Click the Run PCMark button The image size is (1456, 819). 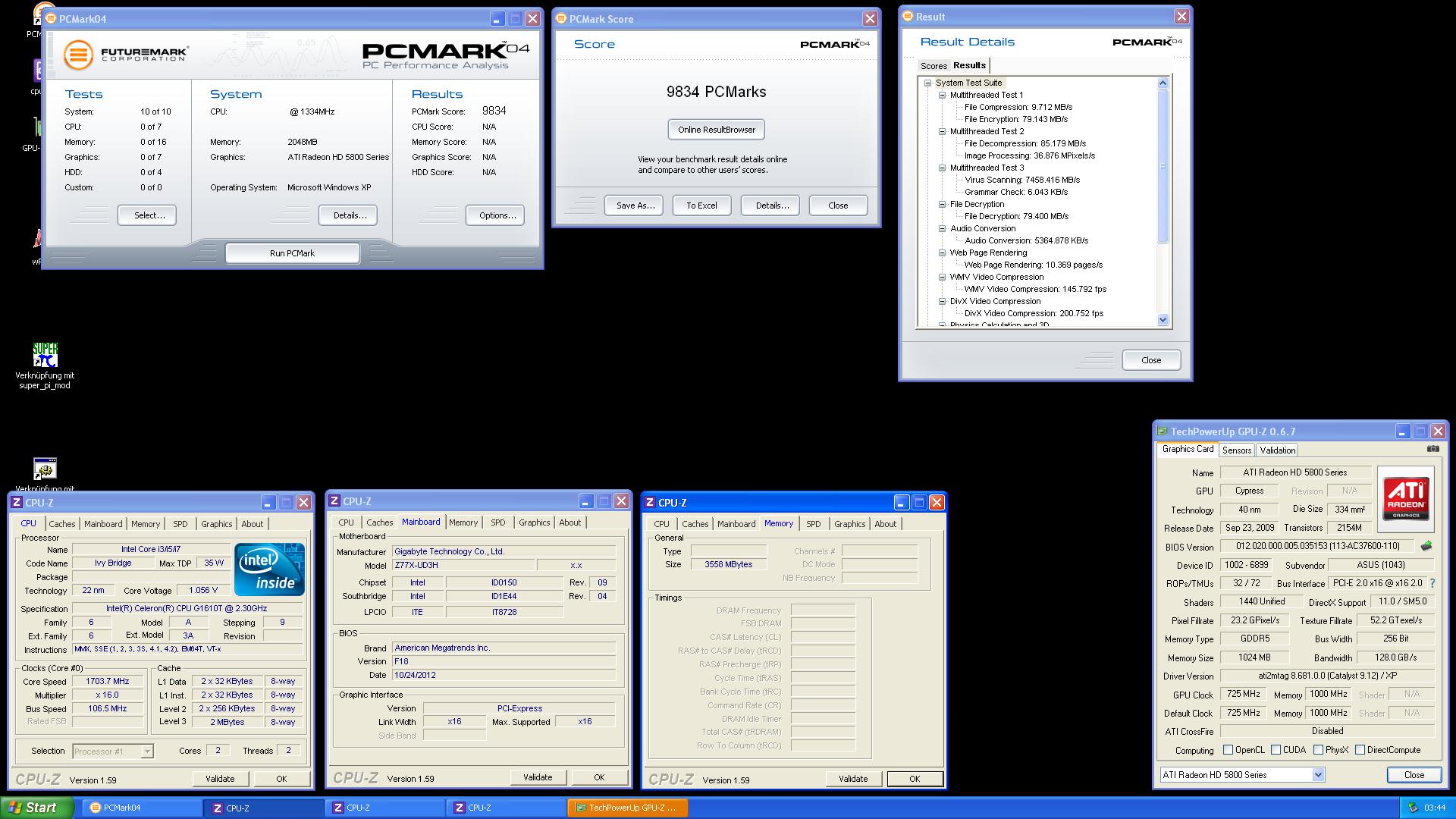point(292,253)
